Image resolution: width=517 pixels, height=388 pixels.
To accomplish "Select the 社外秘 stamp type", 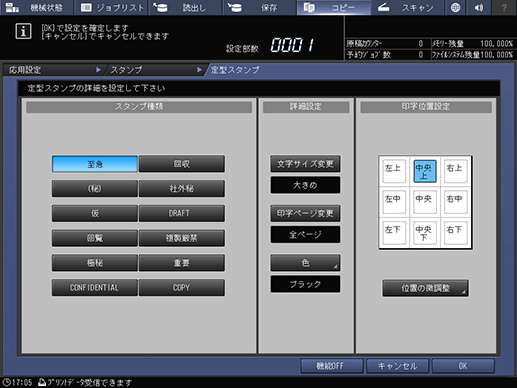I will pos(182,189).
